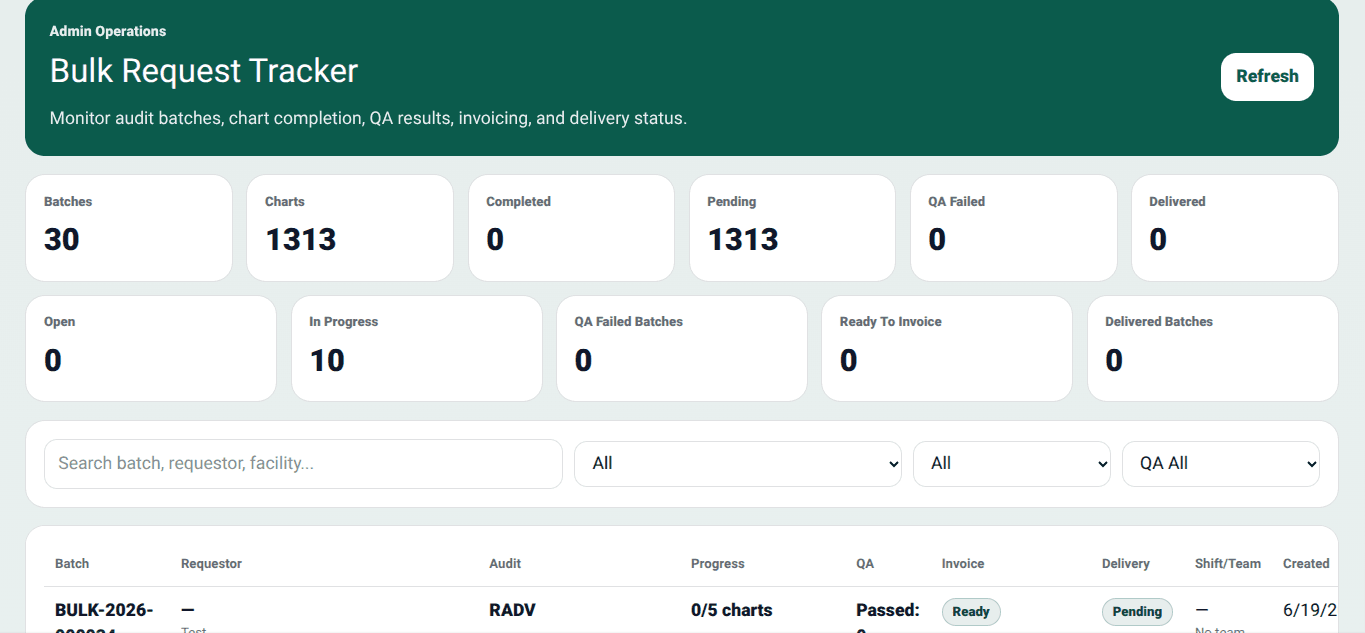This screenshot has width=1365, height=633.
Task: Click the Audit column header
Action: click(x=505, y=564)
